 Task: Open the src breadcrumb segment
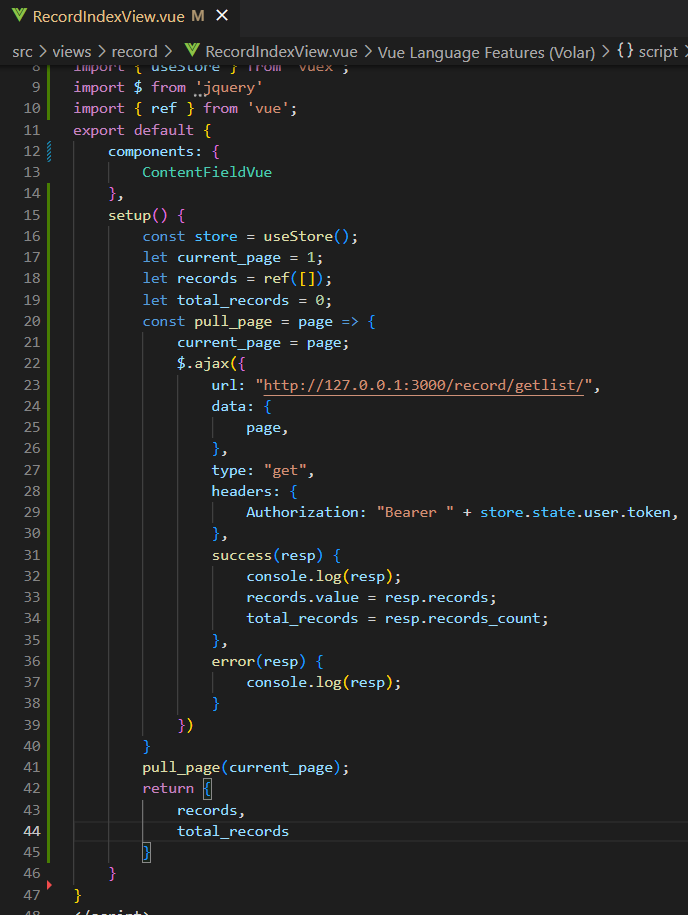(x=22, y=52)
